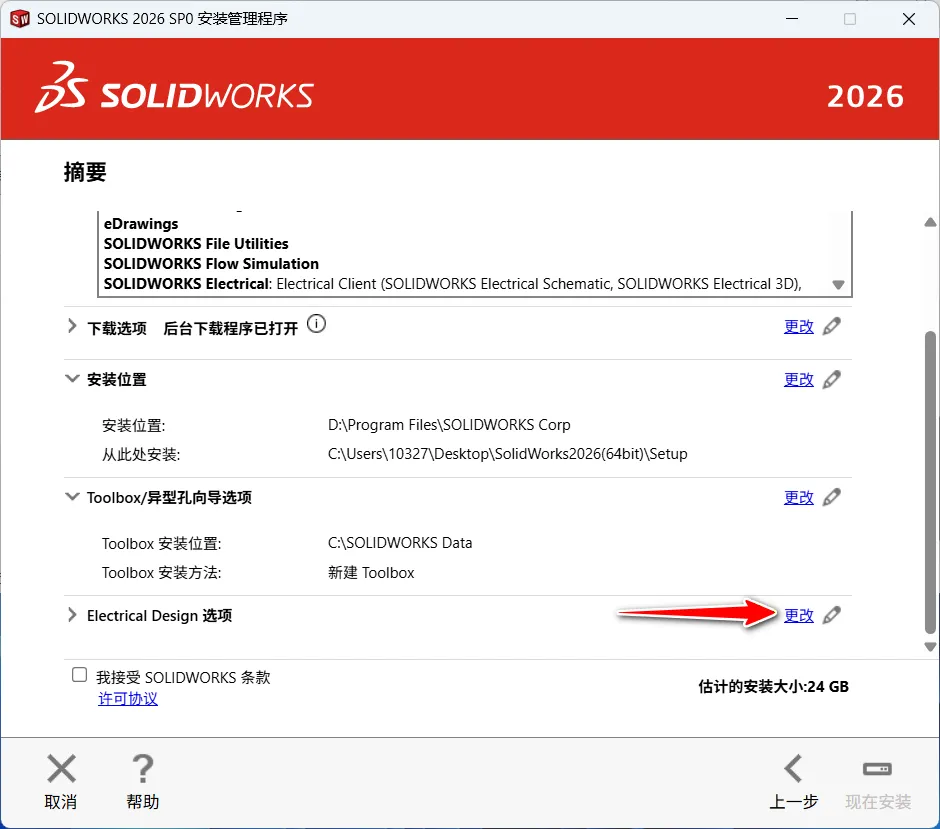Click the pencil icon in Toolbox/异型孔向导选项 row
This screenshot has width=940, height=829.
pos(831,497)
